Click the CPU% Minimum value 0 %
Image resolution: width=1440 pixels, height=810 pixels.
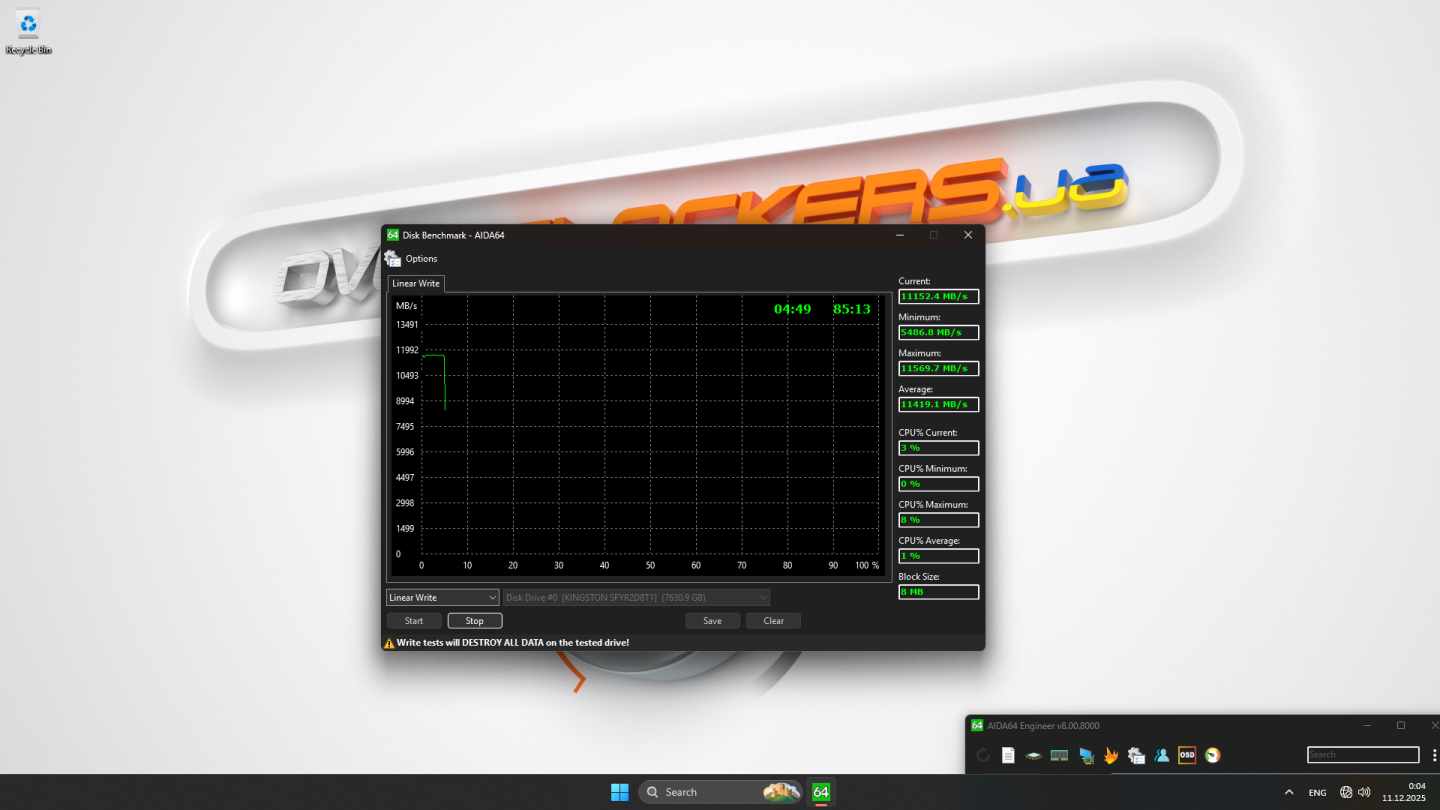[938, 484]
